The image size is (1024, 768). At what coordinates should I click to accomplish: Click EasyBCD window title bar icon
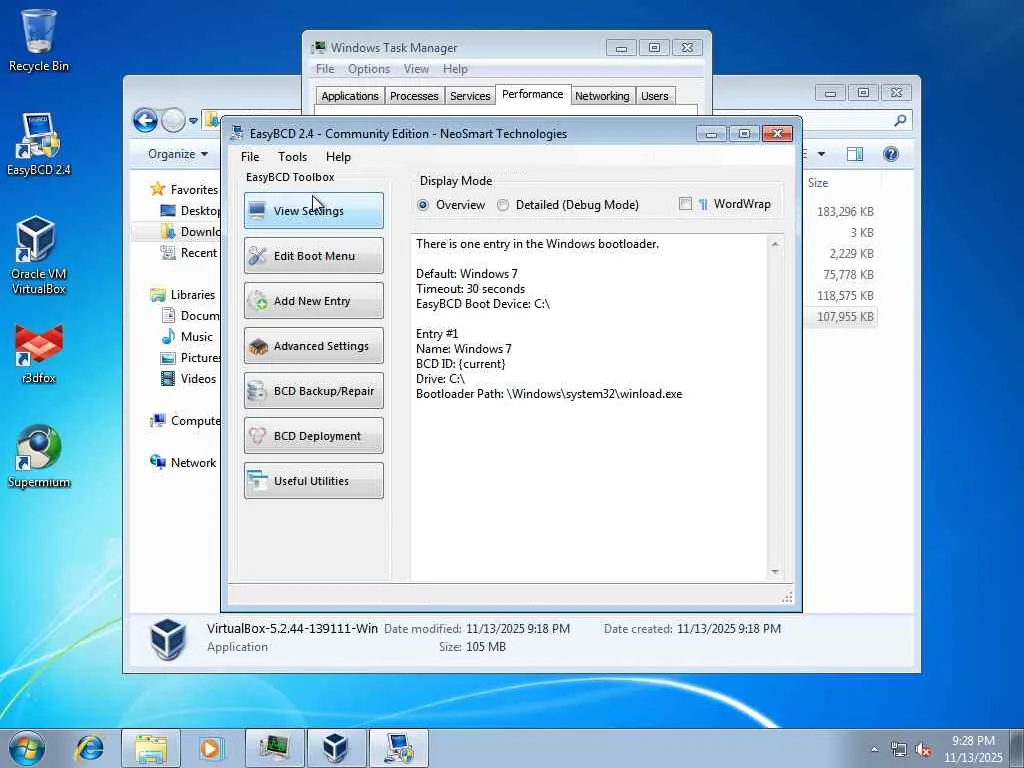click(x=237, y=133)
